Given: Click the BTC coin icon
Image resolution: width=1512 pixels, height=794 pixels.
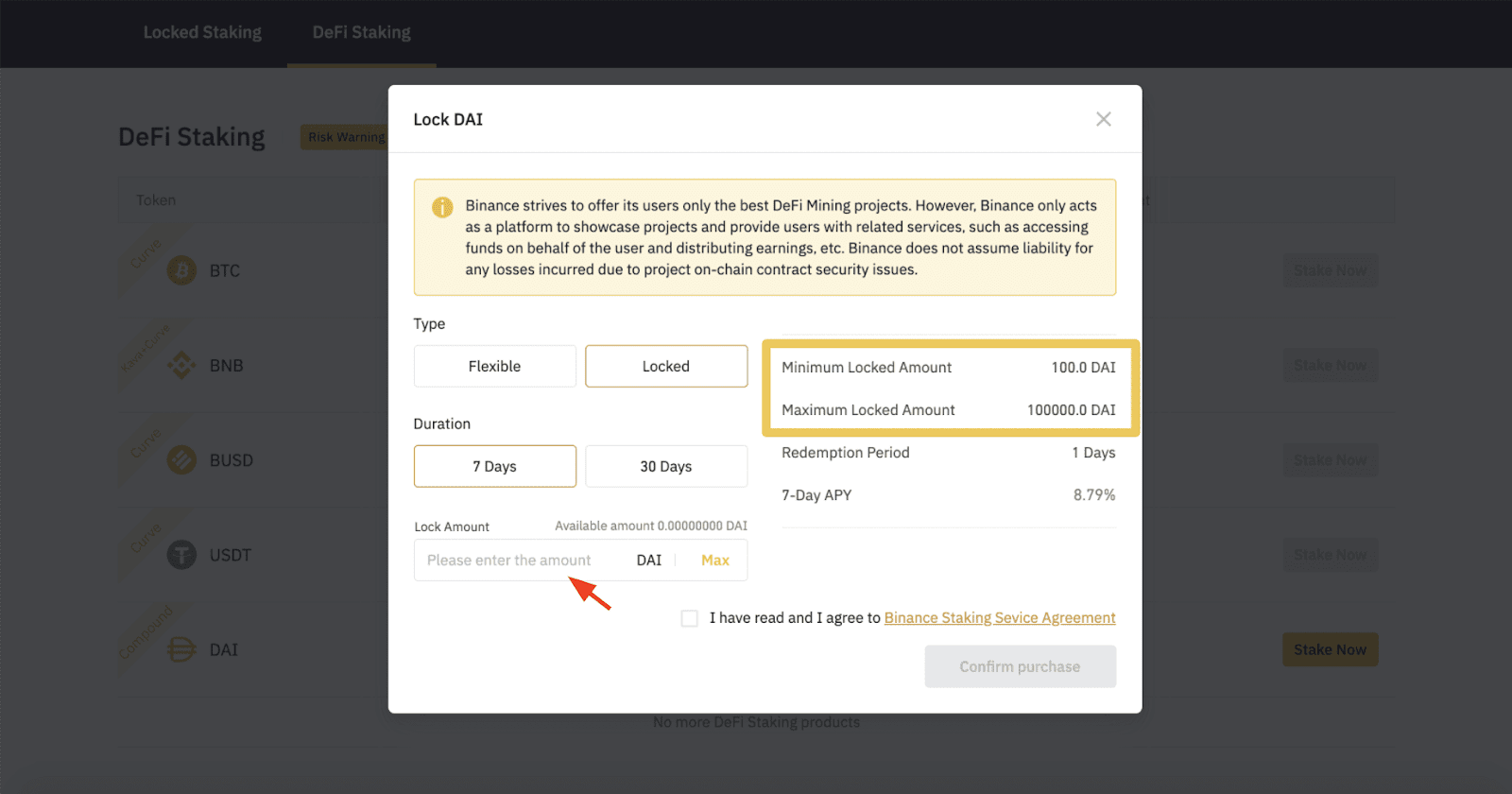Looking at the screenshot, I should 181,271.
